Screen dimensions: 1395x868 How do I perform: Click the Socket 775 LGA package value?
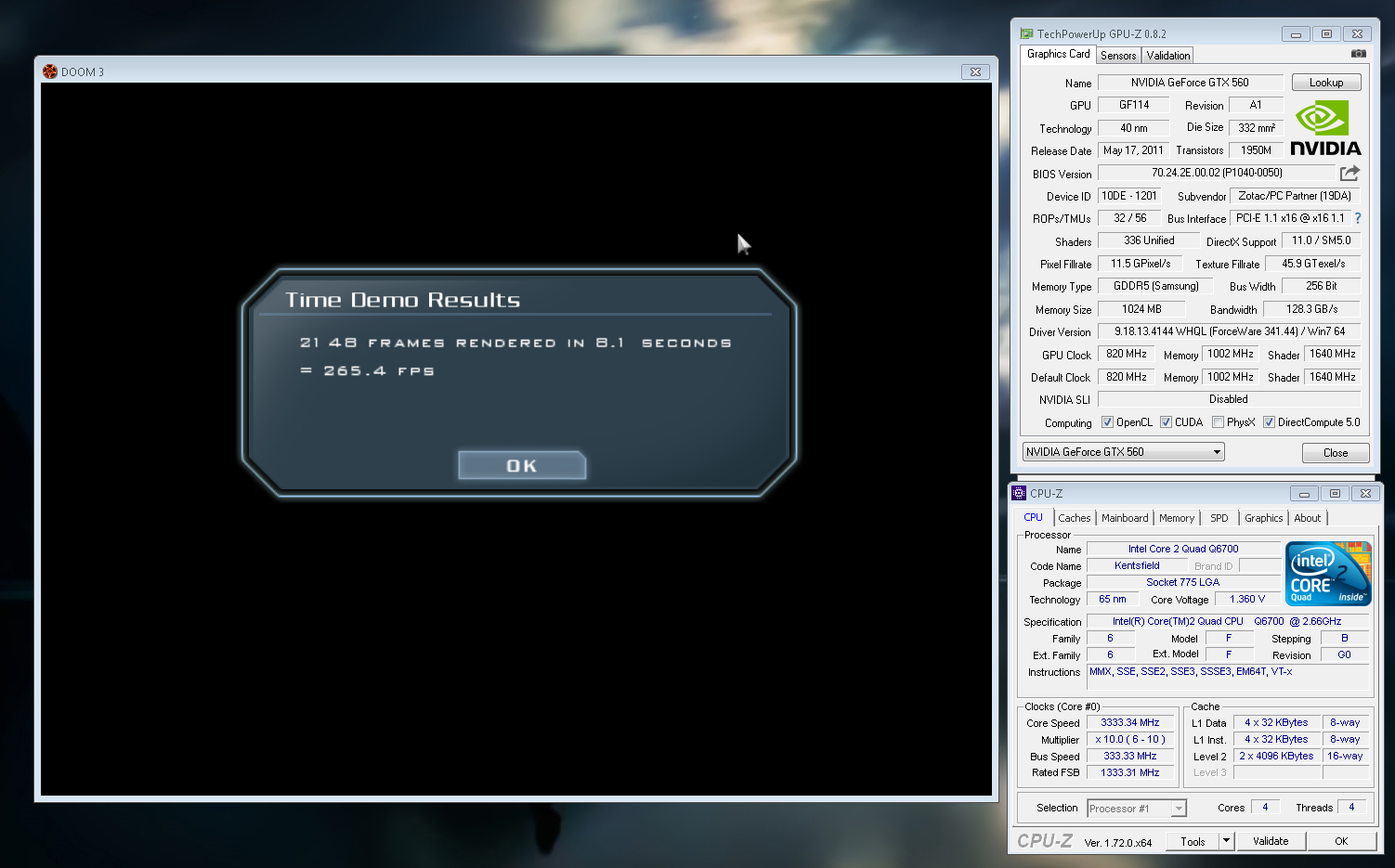[x=1183, y=582]
